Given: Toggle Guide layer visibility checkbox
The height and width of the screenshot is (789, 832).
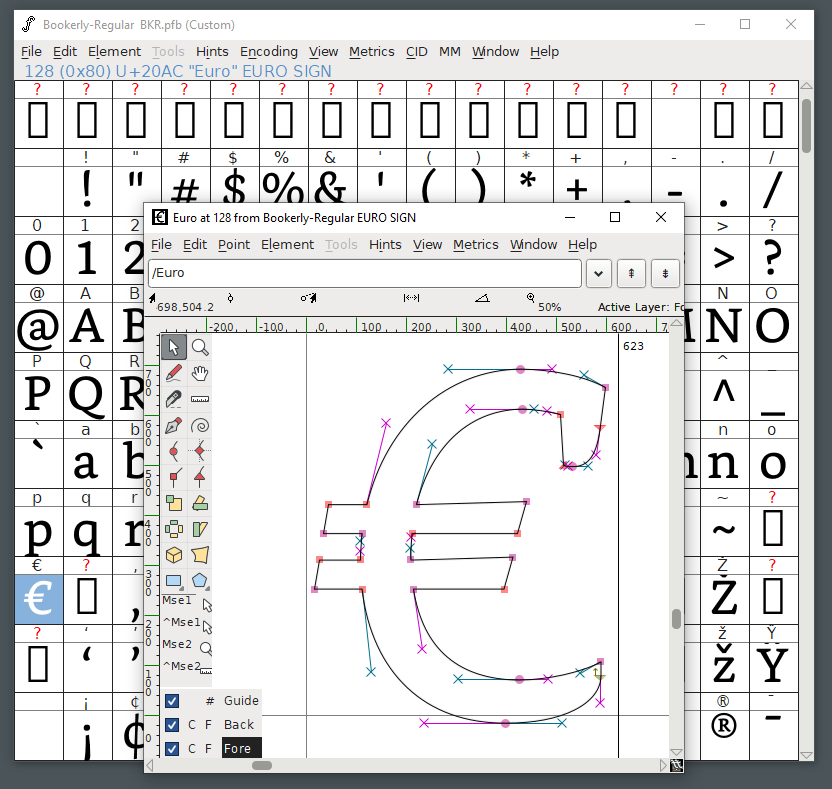Looking at the screenshot, I should point(172,701).
